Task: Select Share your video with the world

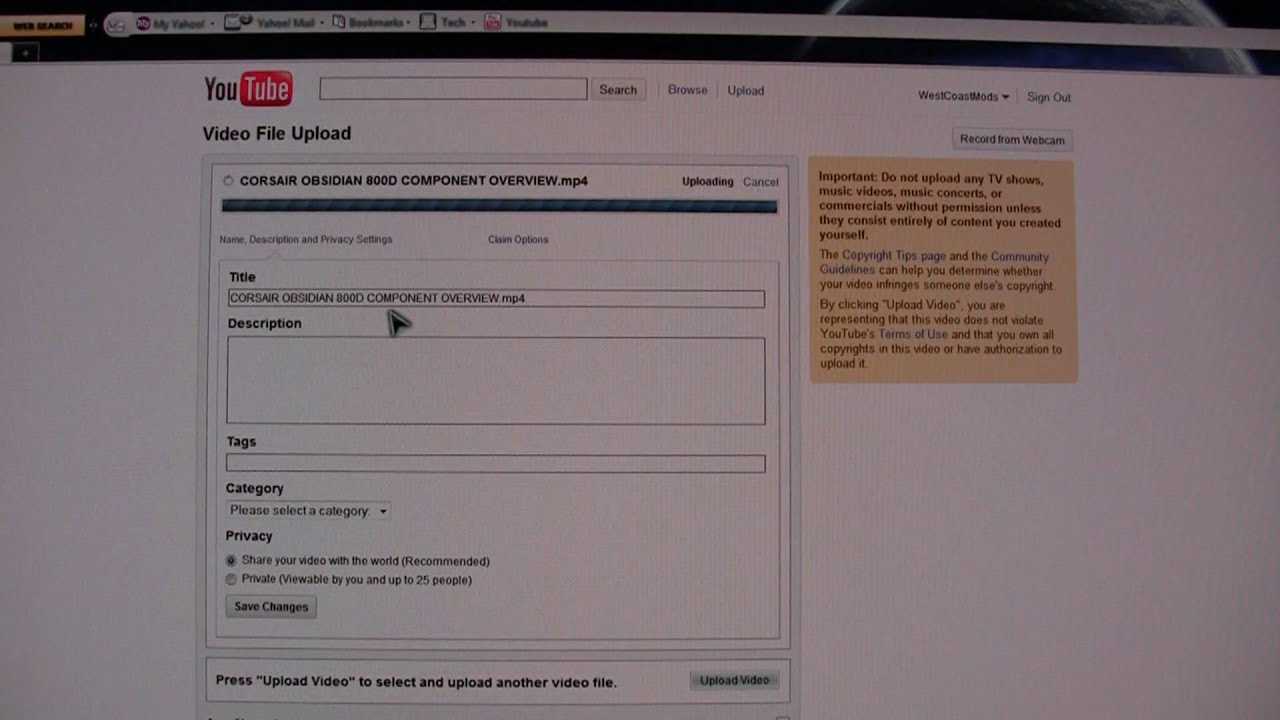Action: (x=231, y=561)
